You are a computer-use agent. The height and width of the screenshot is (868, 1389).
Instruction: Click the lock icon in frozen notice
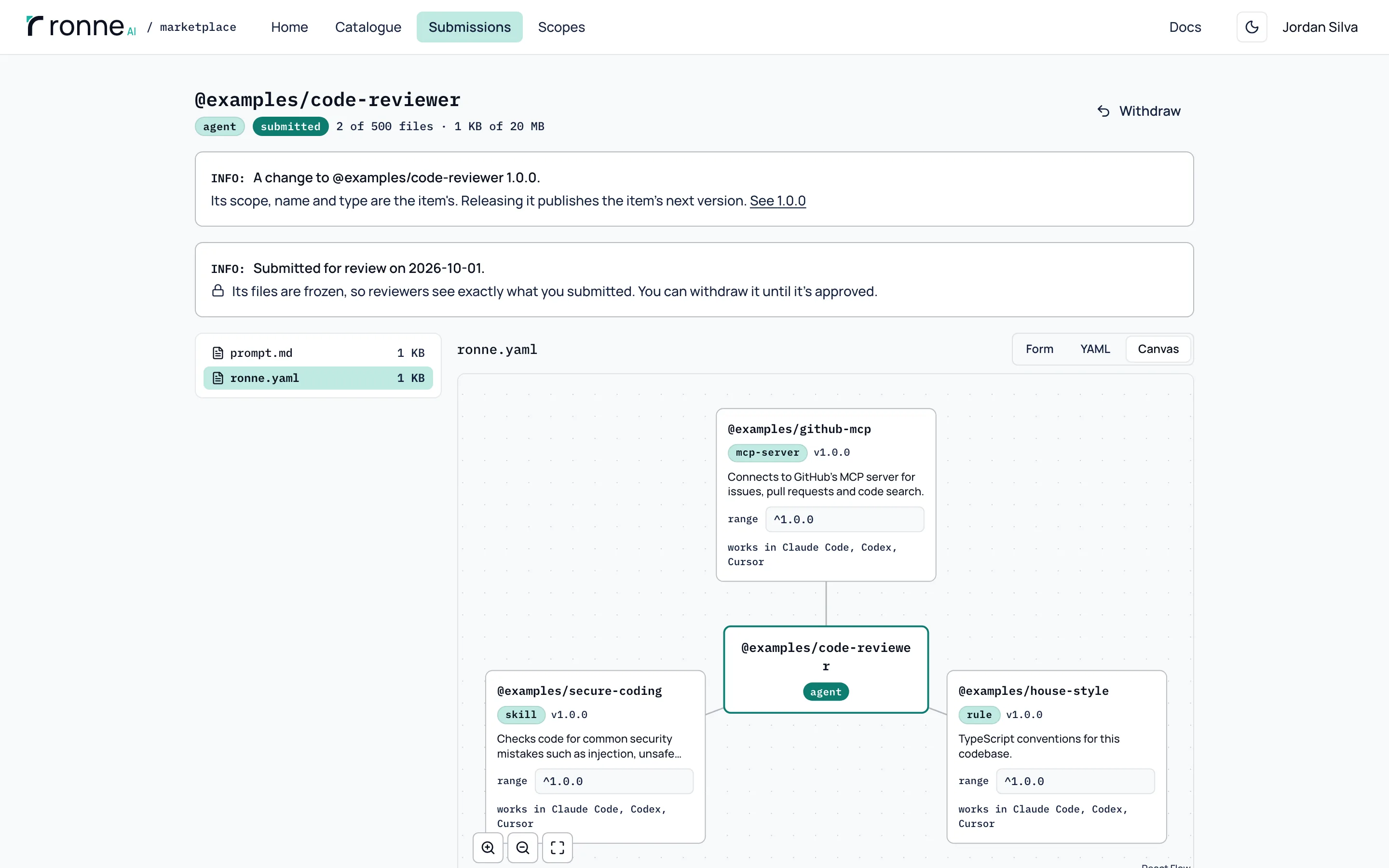[218, 290]
